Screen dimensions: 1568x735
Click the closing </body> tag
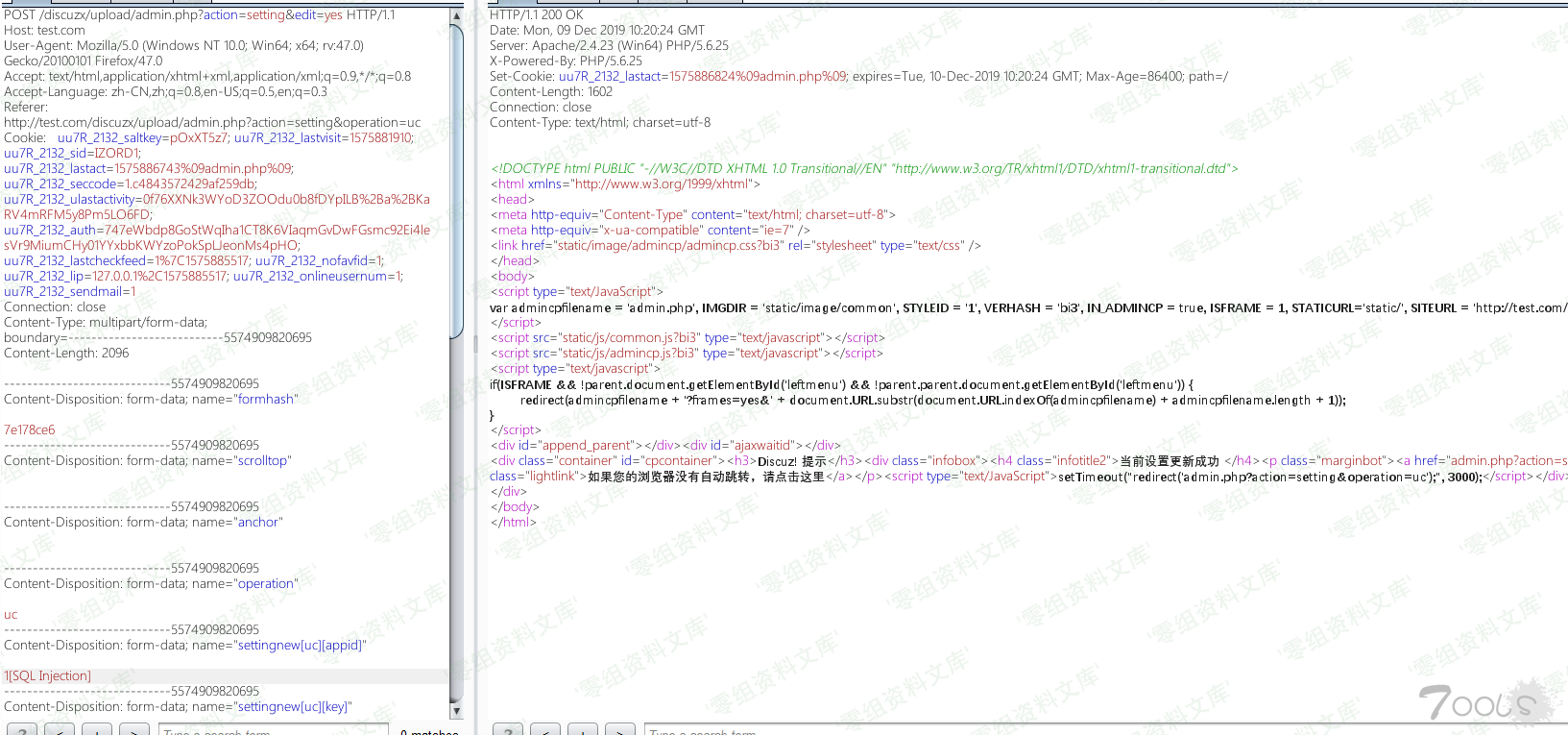click(x=515, y=506)
